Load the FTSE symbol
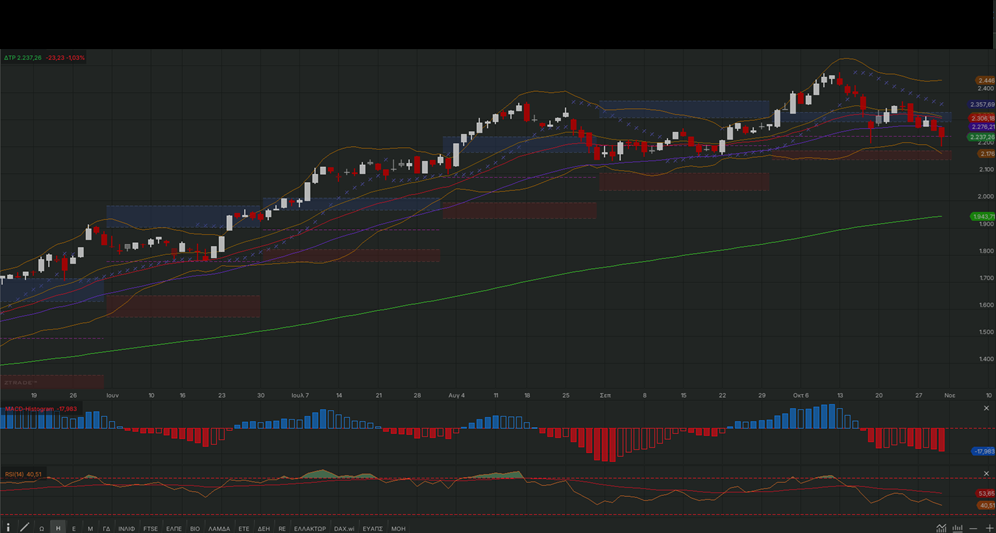 click(151, 528)
